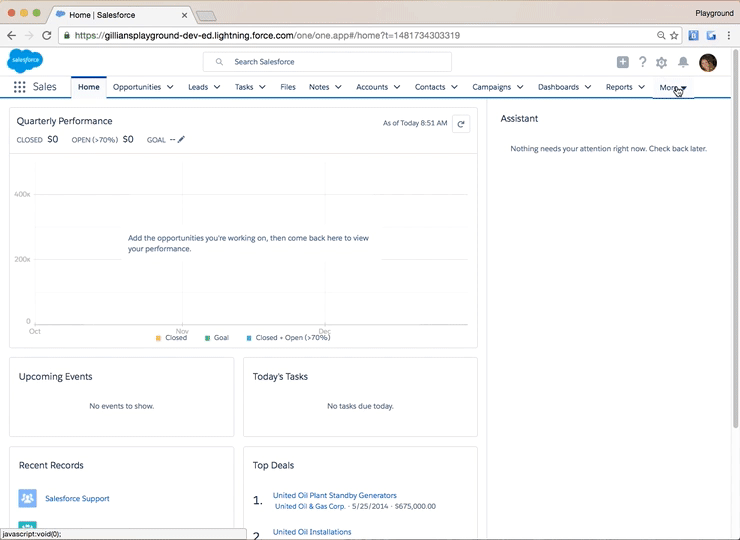The width and height of the screenshot is (740, 540).
Task: Click the Playground profile button in Chrome
Action: pos(714,13)
